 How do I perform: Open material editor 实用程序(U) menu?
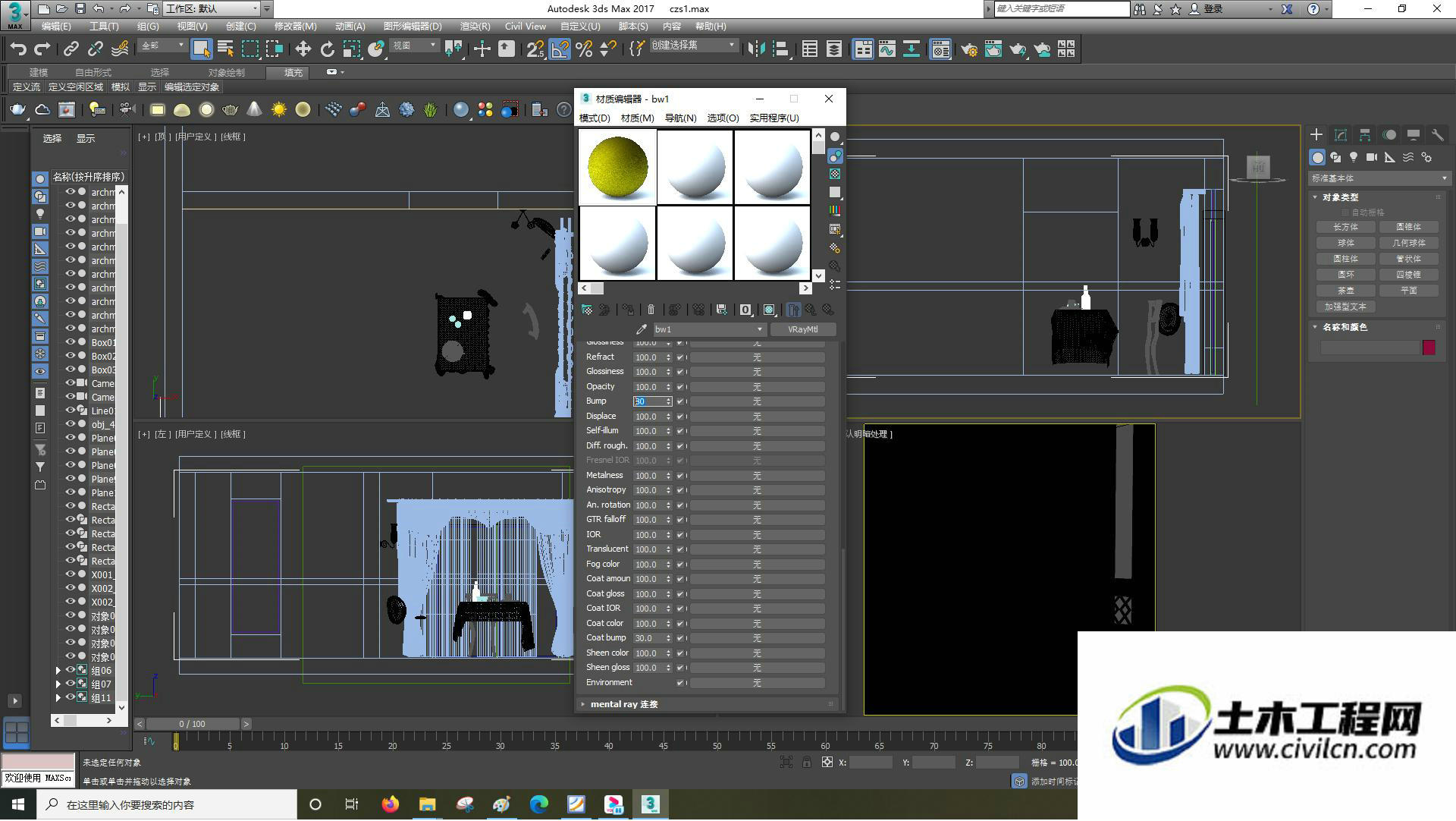click(773, 118)
